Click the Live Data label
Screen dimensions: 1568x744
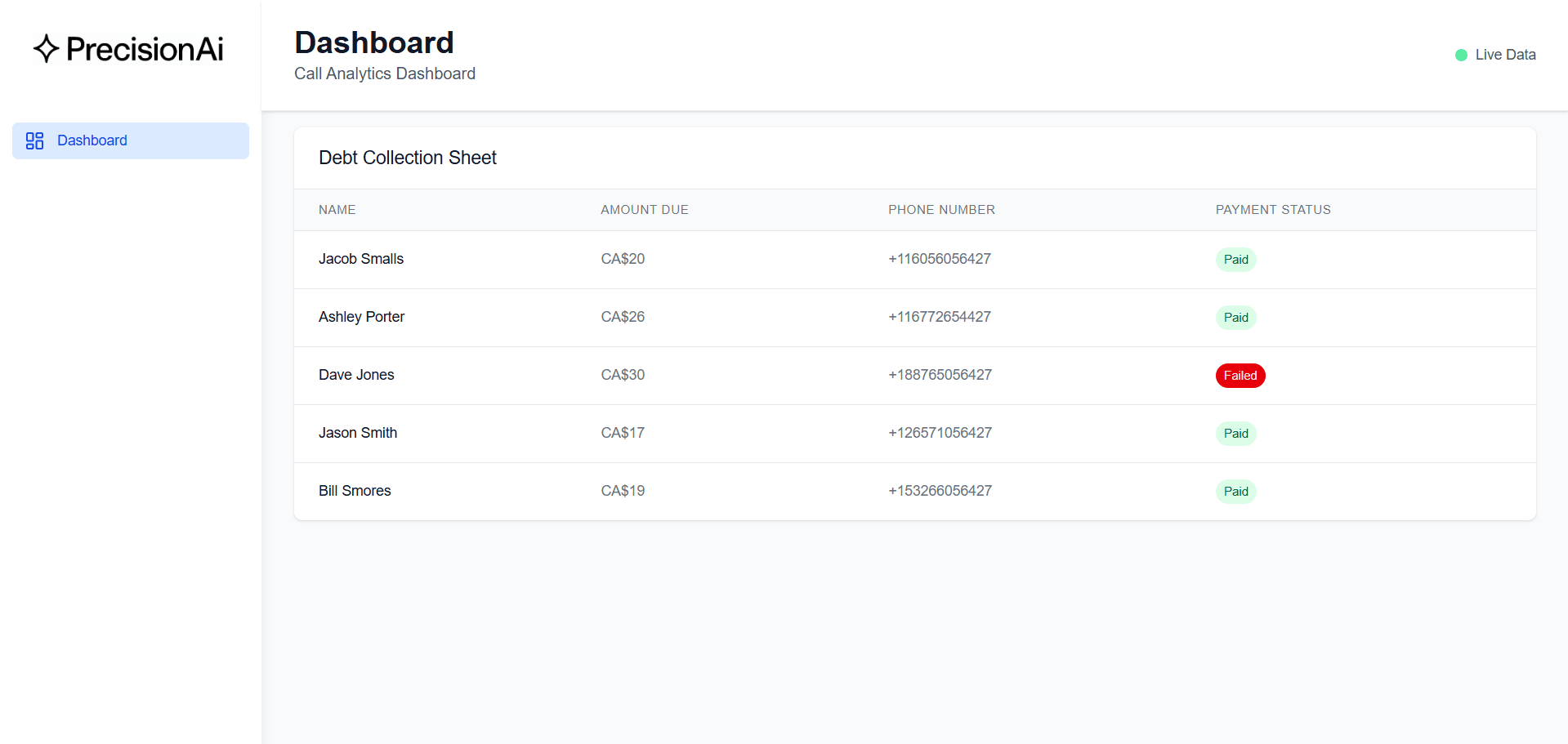pyautogui.click(x=1505, y=55)
